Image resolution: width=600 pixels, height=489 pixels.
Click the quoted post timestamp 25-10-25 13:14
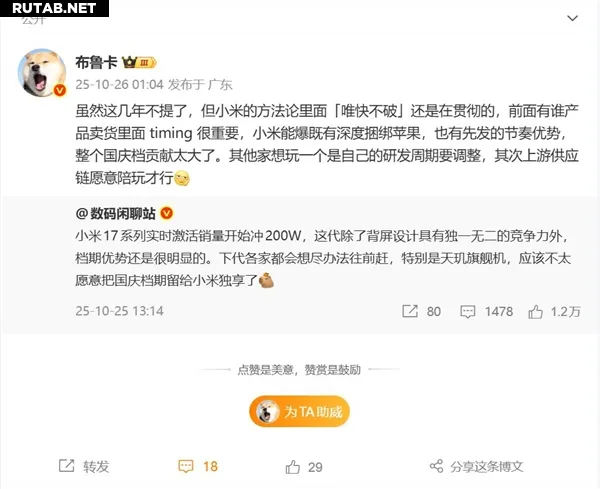click(119, 311)
